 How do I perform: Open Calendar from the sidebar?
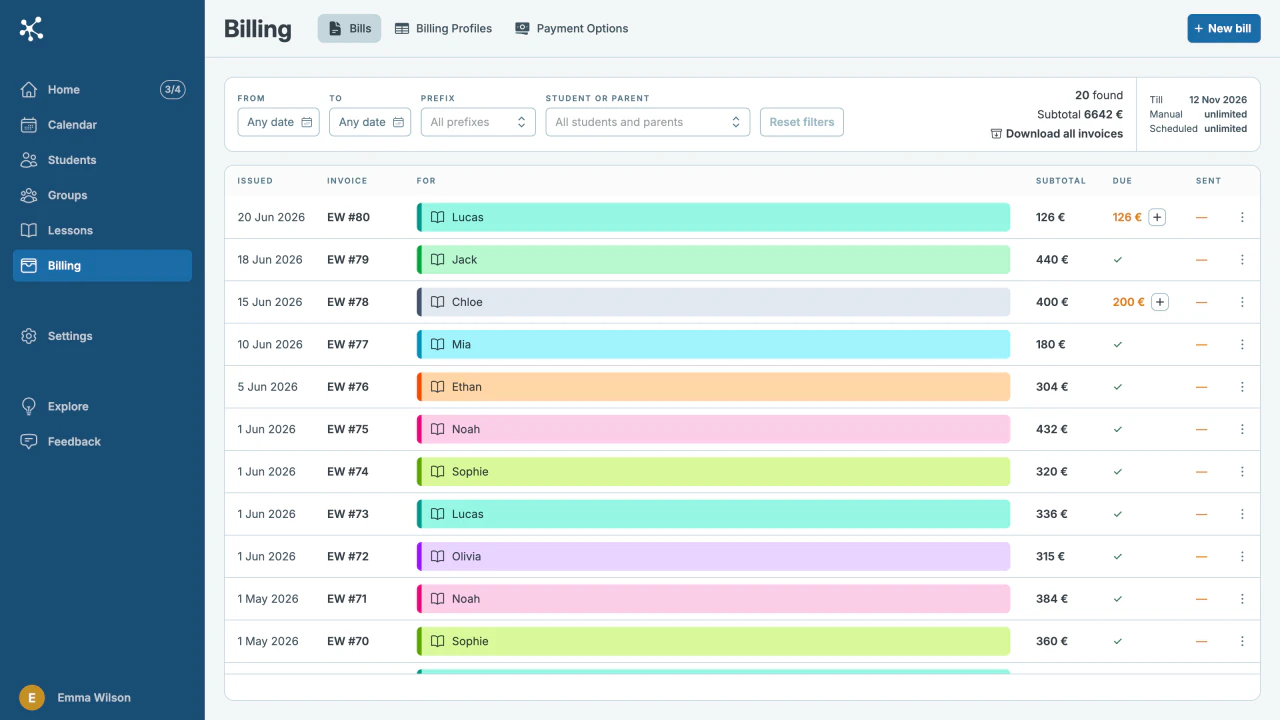(x=102, y=125)
